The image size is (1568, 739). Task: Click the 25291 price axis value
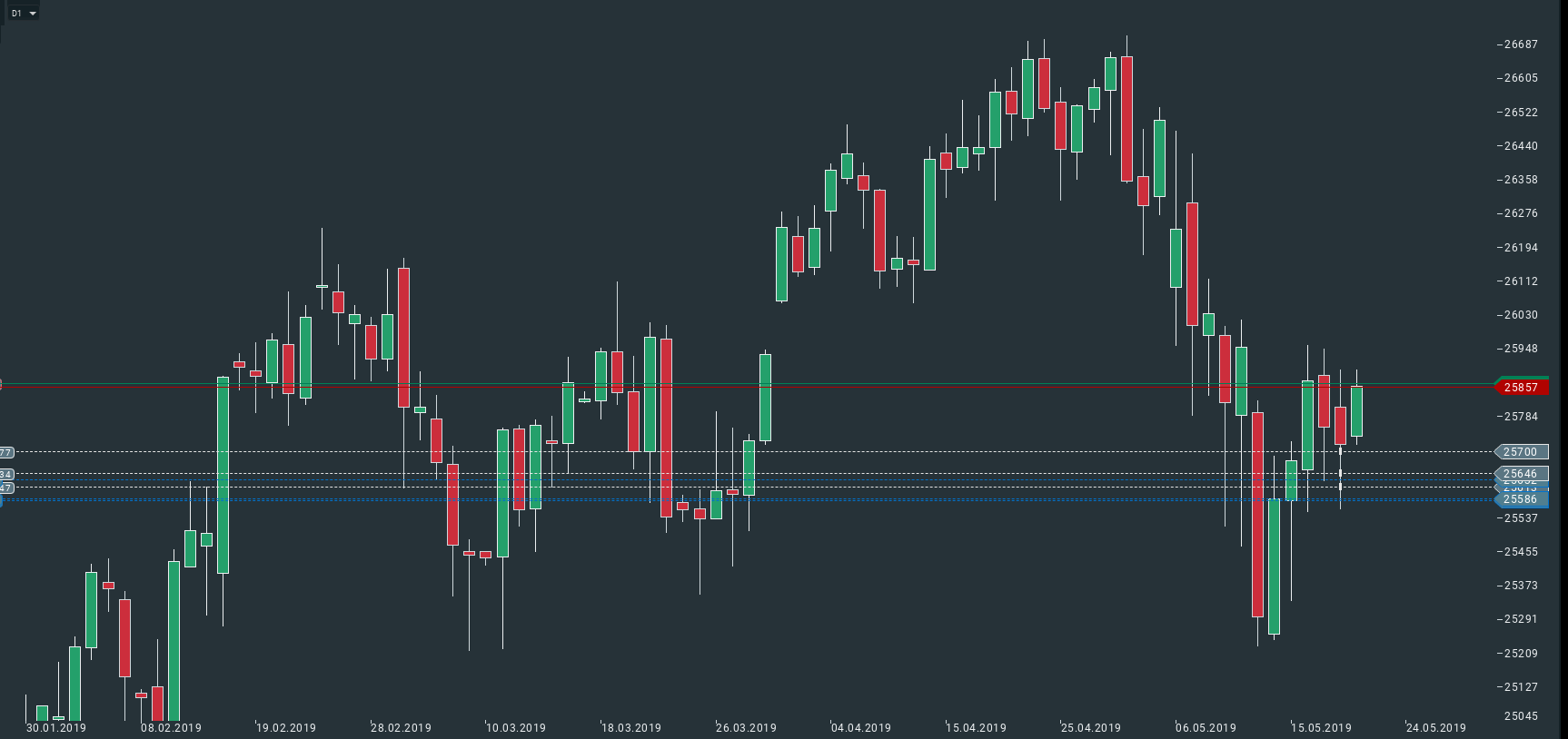coord(1522,619)
